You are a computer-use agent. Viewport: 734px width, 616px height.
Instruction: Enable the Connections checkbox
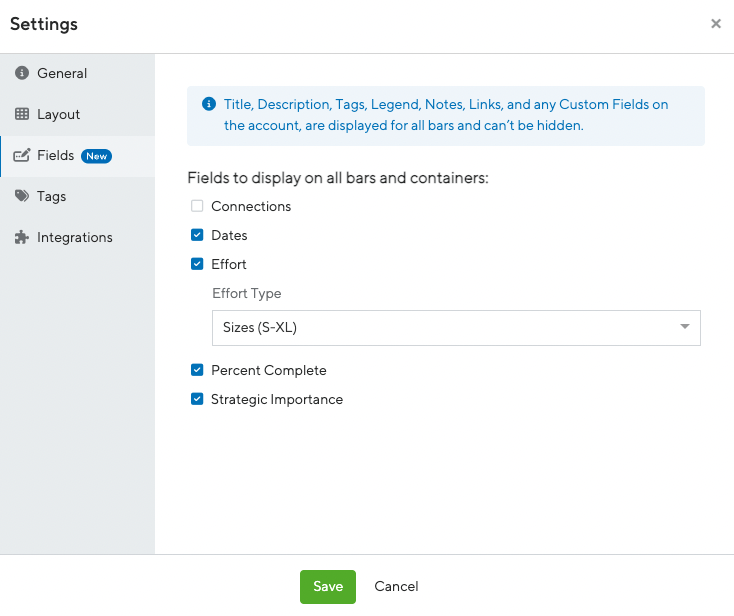click(x=197, y=206)
